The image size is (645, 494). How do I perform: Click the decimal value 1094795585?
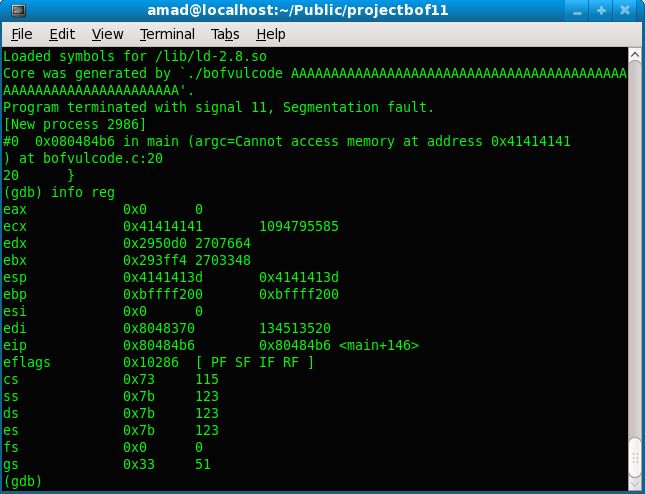299,227
